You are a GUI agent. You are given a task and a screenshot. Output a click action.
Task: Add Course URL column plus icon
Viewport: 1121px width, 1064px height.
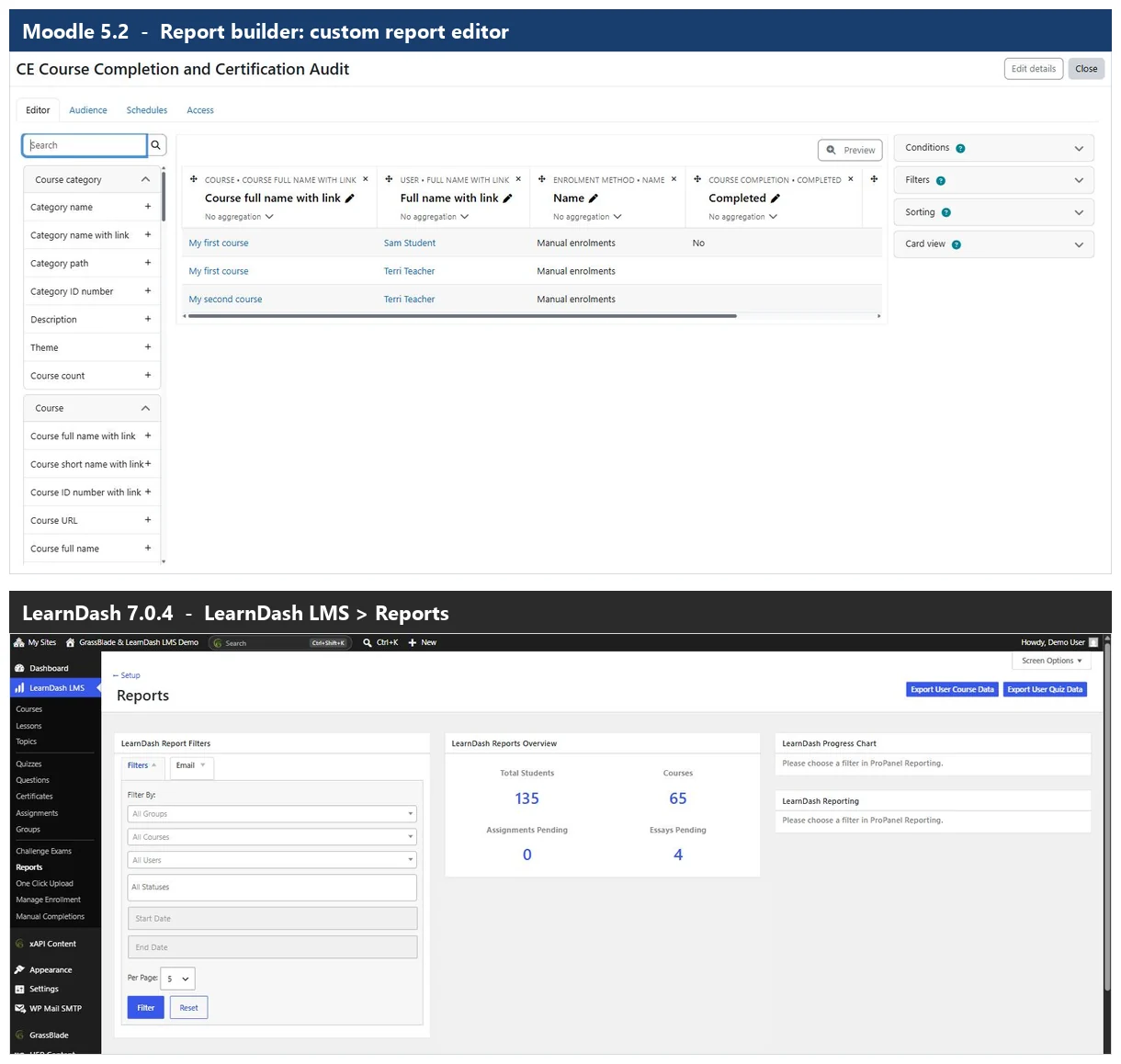148,520
